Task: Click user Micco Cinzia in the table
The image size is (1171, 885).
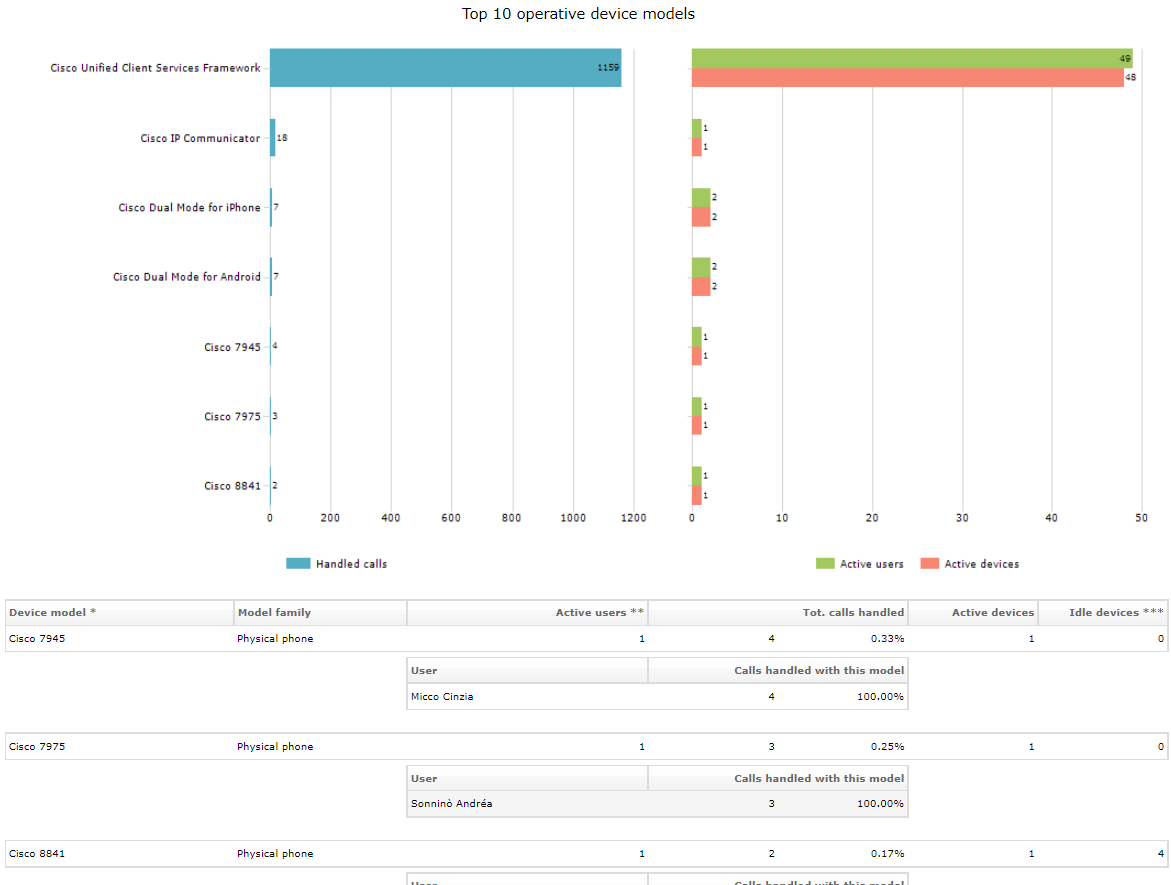Action: (442, 696)
